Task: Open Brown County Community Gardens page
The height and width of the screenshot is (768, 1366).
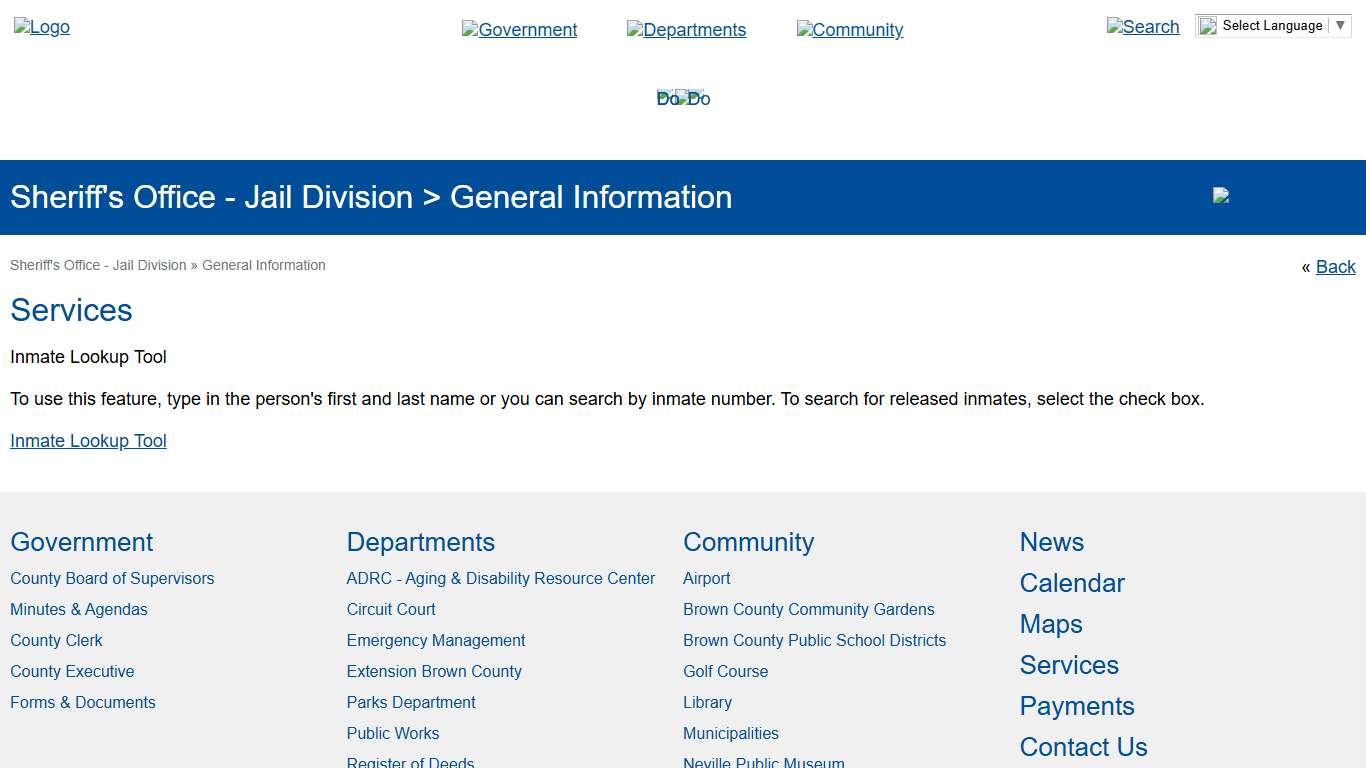Action: (x=808, y=609)
